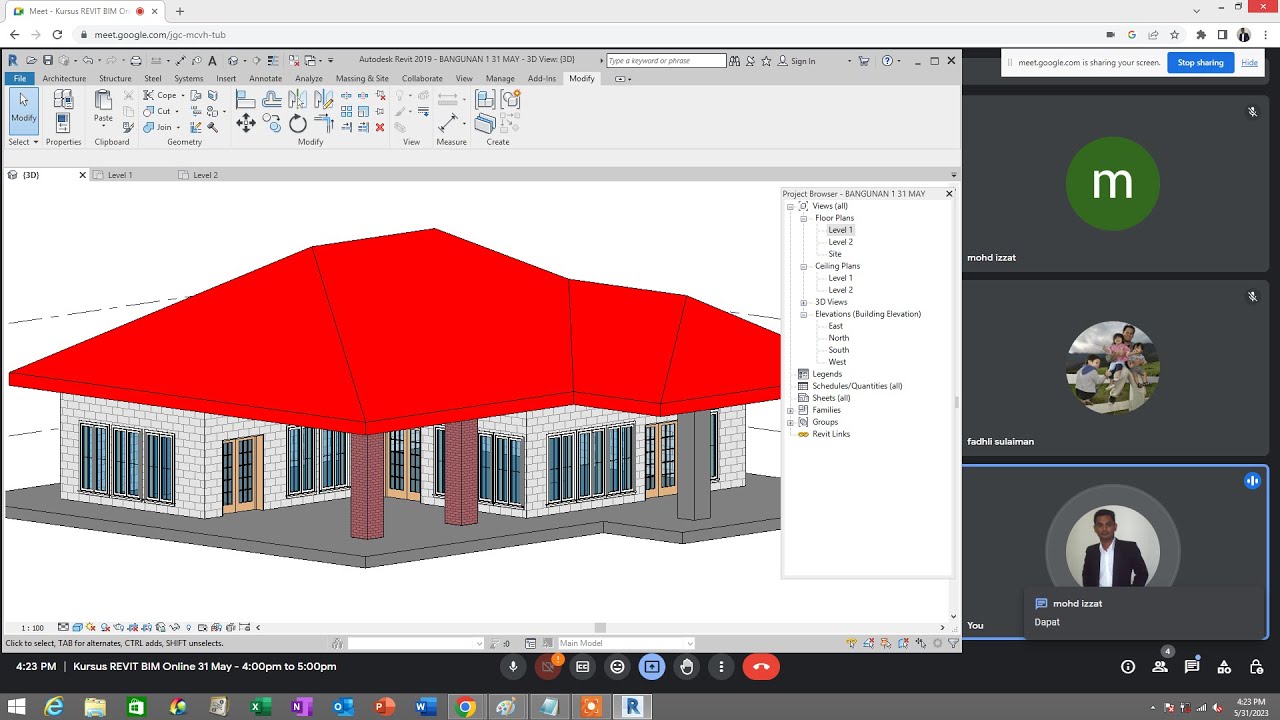The image size is (1280, 720).
Task: Click the Offset tool in Modify panel
Action: [x=271, y=99]
